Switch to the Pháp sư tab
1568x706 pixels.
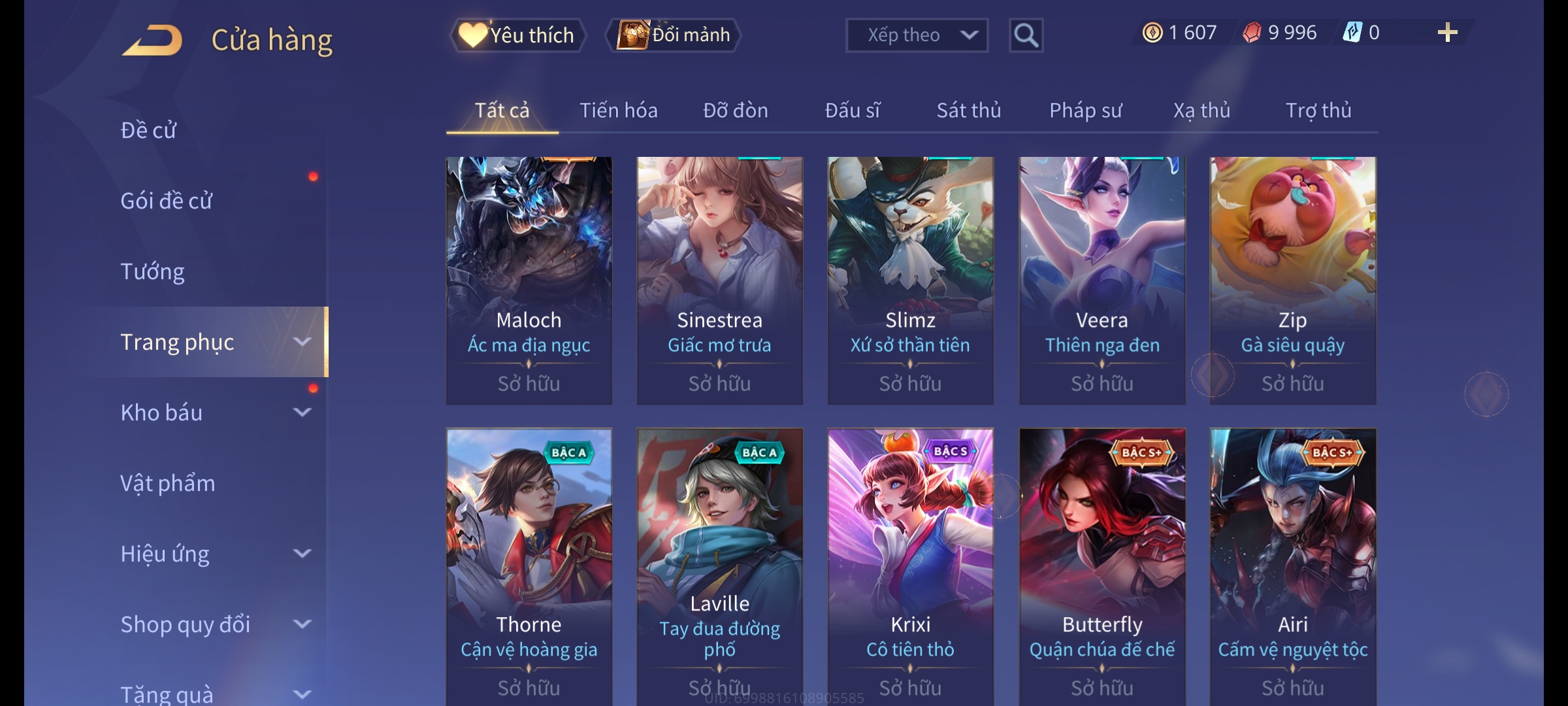(1085, 110)
